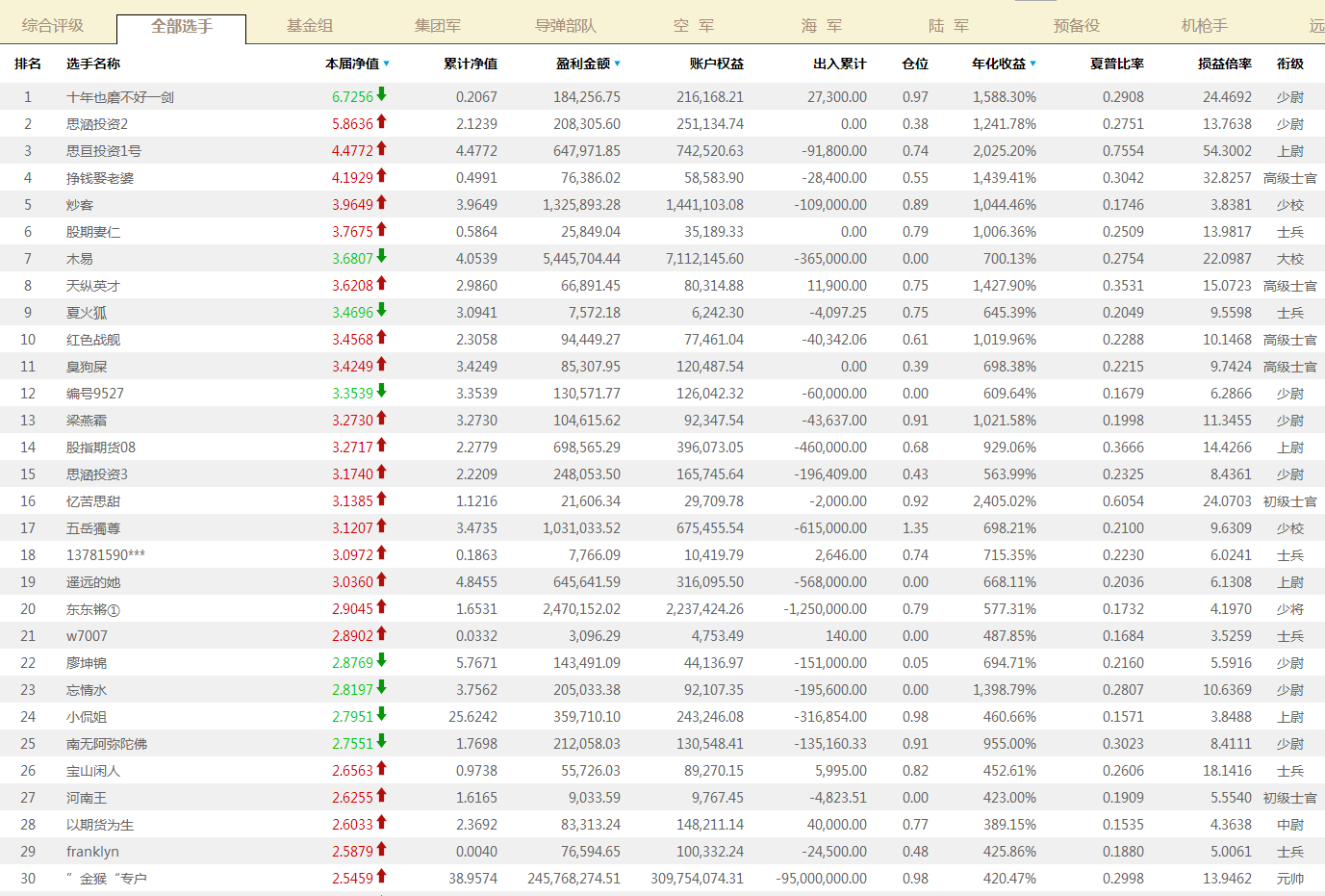Screen dimensions: 1325x896
Task: Open the 集团军 tab
Action: [x=438, y=26]
